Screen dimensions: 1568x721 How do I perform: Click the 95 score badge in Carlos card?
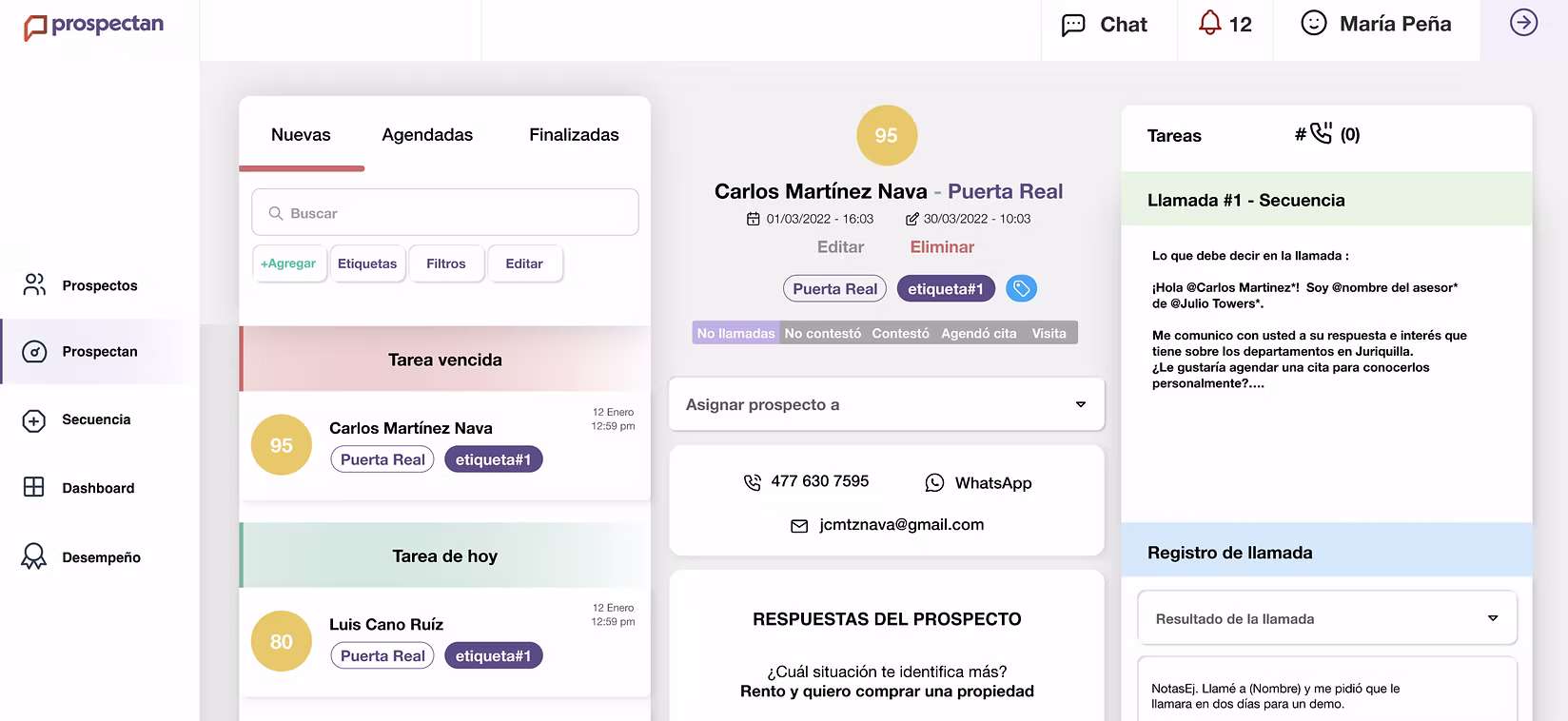(282, 445)
